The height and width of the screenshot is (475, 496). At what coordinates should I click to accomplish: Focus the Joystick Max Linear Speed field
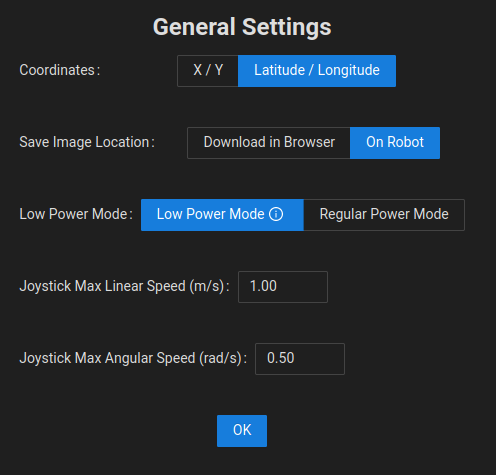coord(283,287)
